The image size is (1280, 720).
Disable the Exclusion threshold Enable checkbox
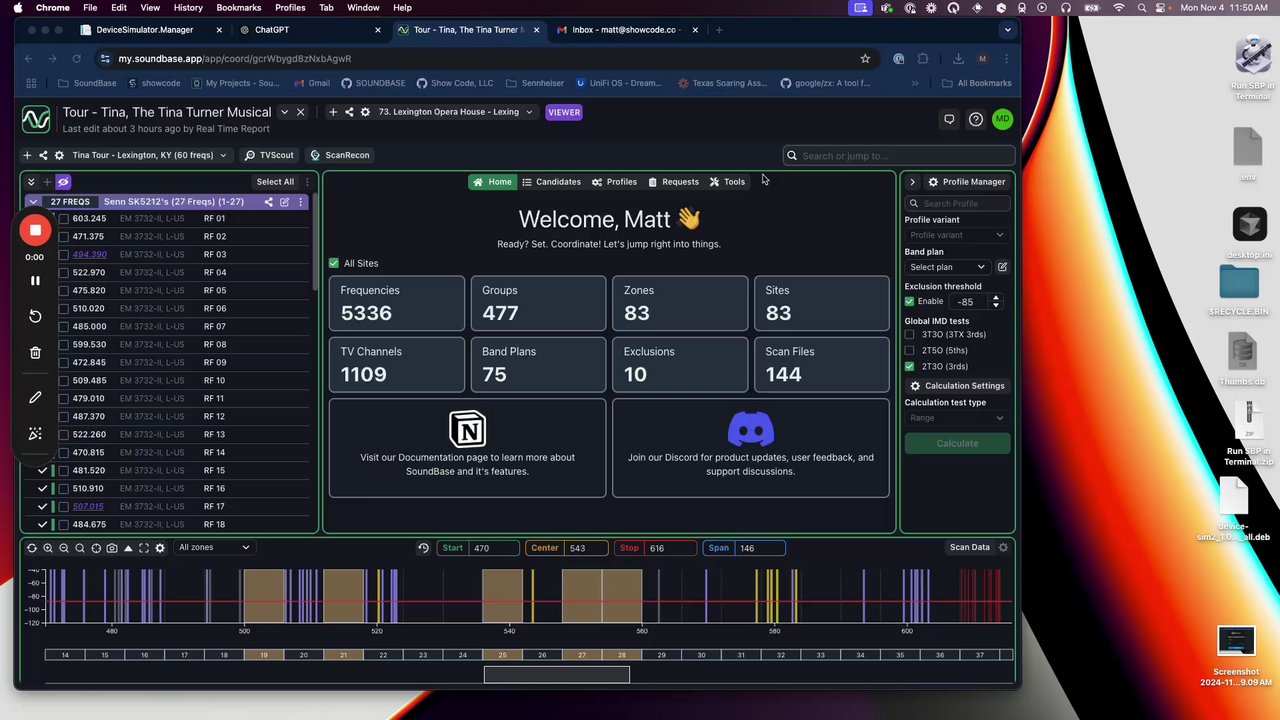coord(909,301)
